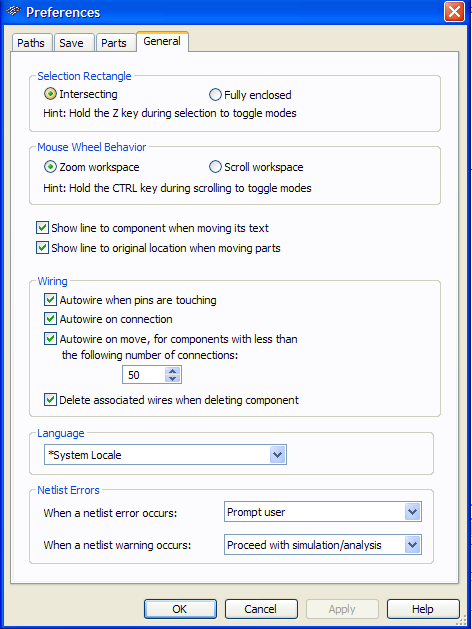Click the Language group label
The image size is (472, 629).
61,433
